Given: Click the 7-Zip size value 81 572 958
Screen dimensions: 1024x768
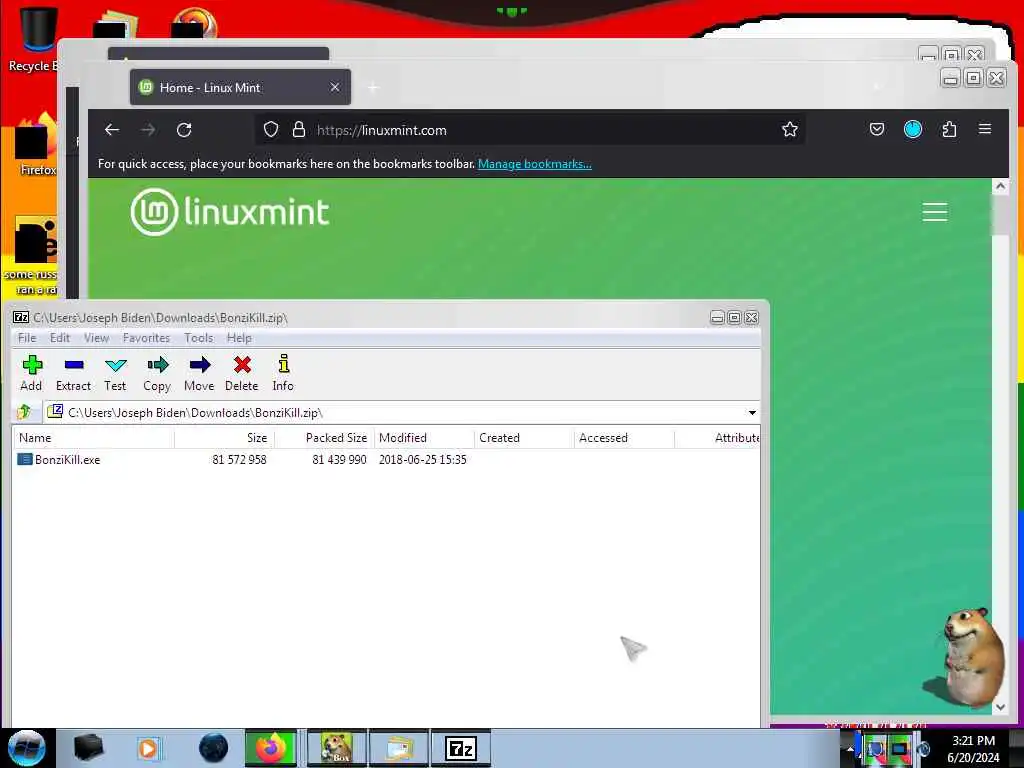Looking at the screenshot, I should pyautogui.click(x=239, y=460).
